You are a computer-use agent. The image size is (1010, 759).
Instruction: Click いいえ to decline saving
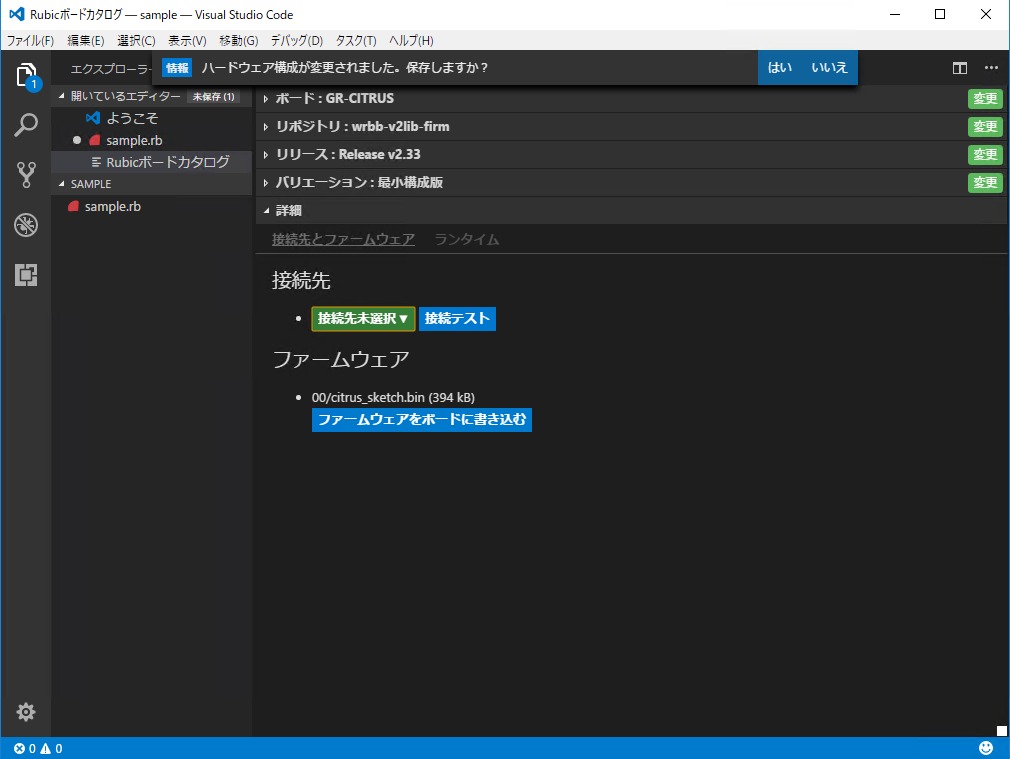[x=829, y=67]
